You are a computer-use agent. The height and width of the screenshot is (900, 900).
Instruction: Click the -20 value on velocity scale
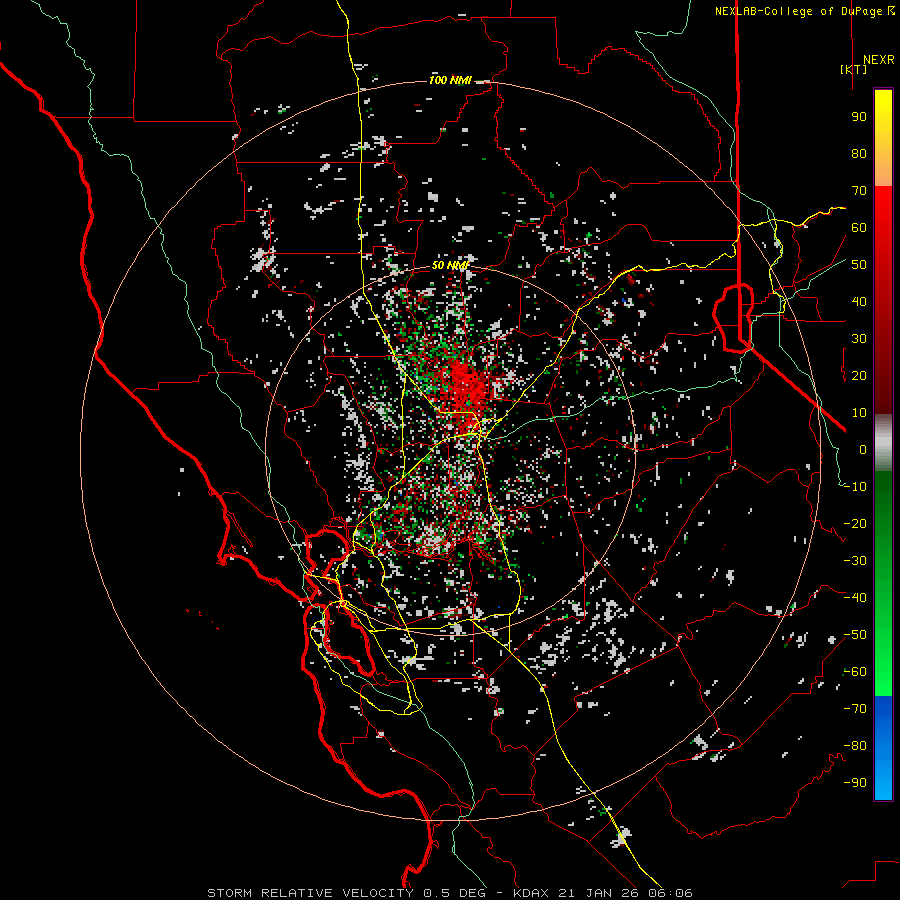coord(855,523)
